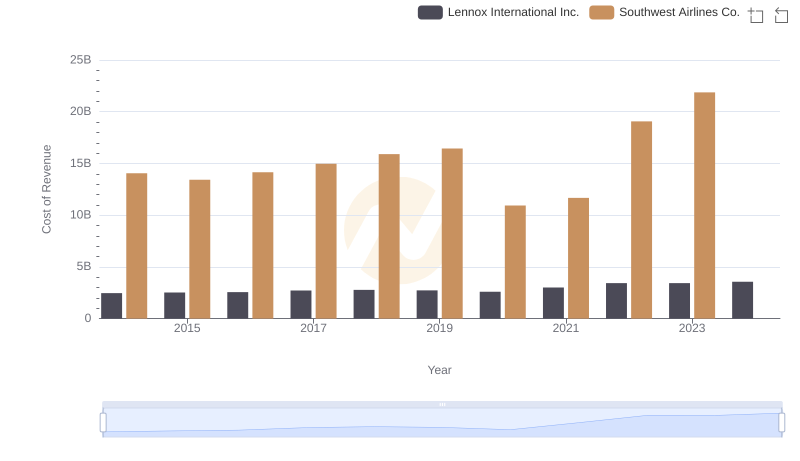The height and width of the screenshot is (461, 800).
Task: Click the reset zoom icon at top right
Action: click(782, 15)
